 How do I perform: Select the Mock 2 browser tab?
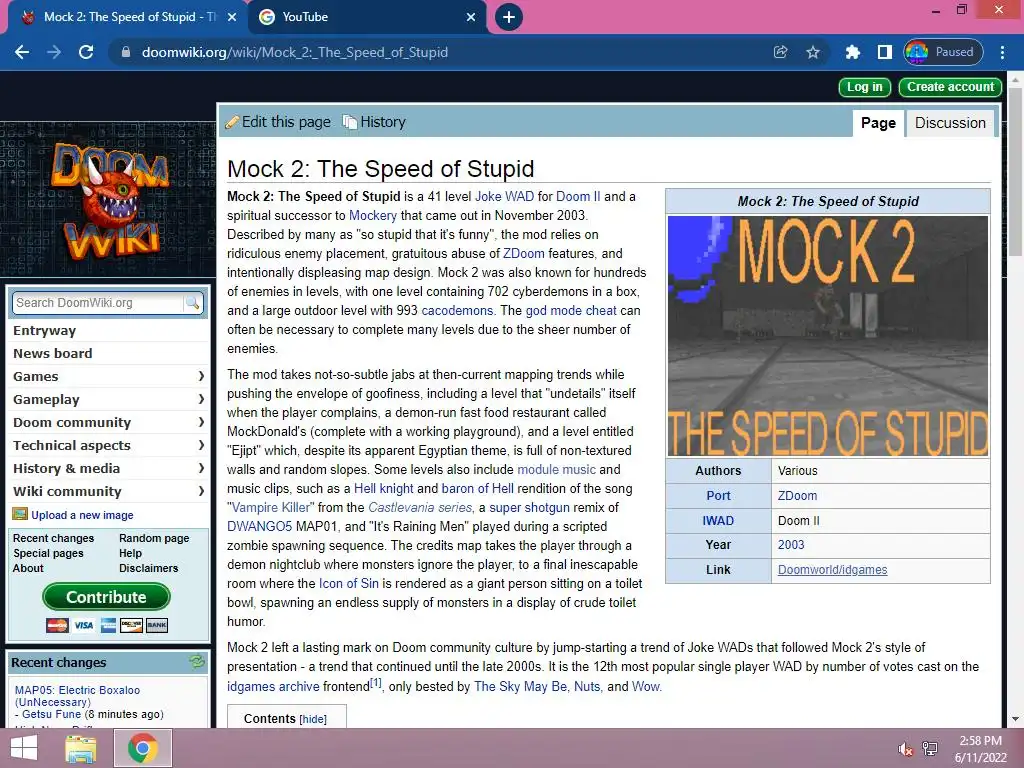(126, 17)
